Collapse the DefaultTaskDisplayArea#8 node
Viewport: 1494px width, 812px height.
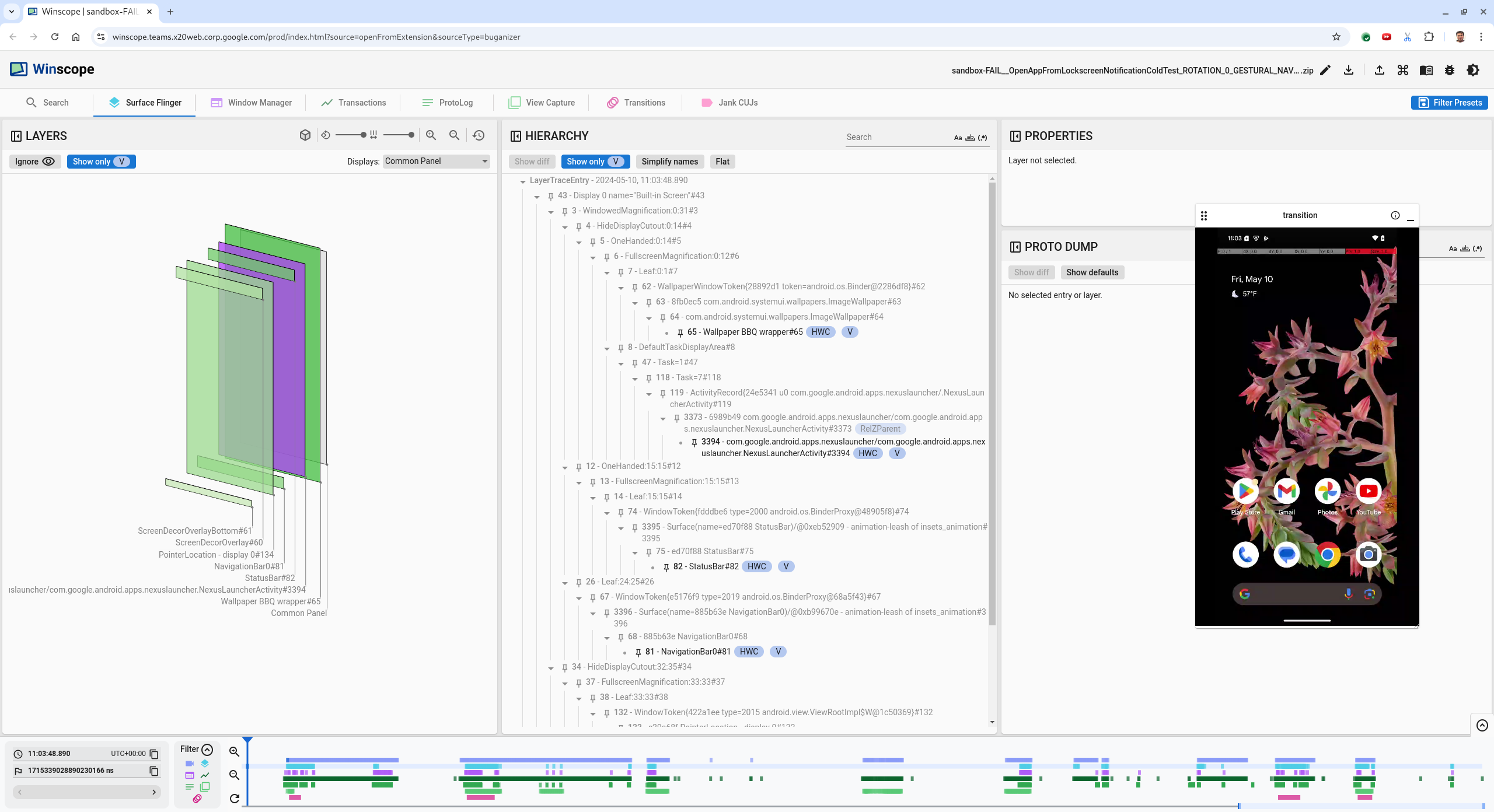click(607, 348)
